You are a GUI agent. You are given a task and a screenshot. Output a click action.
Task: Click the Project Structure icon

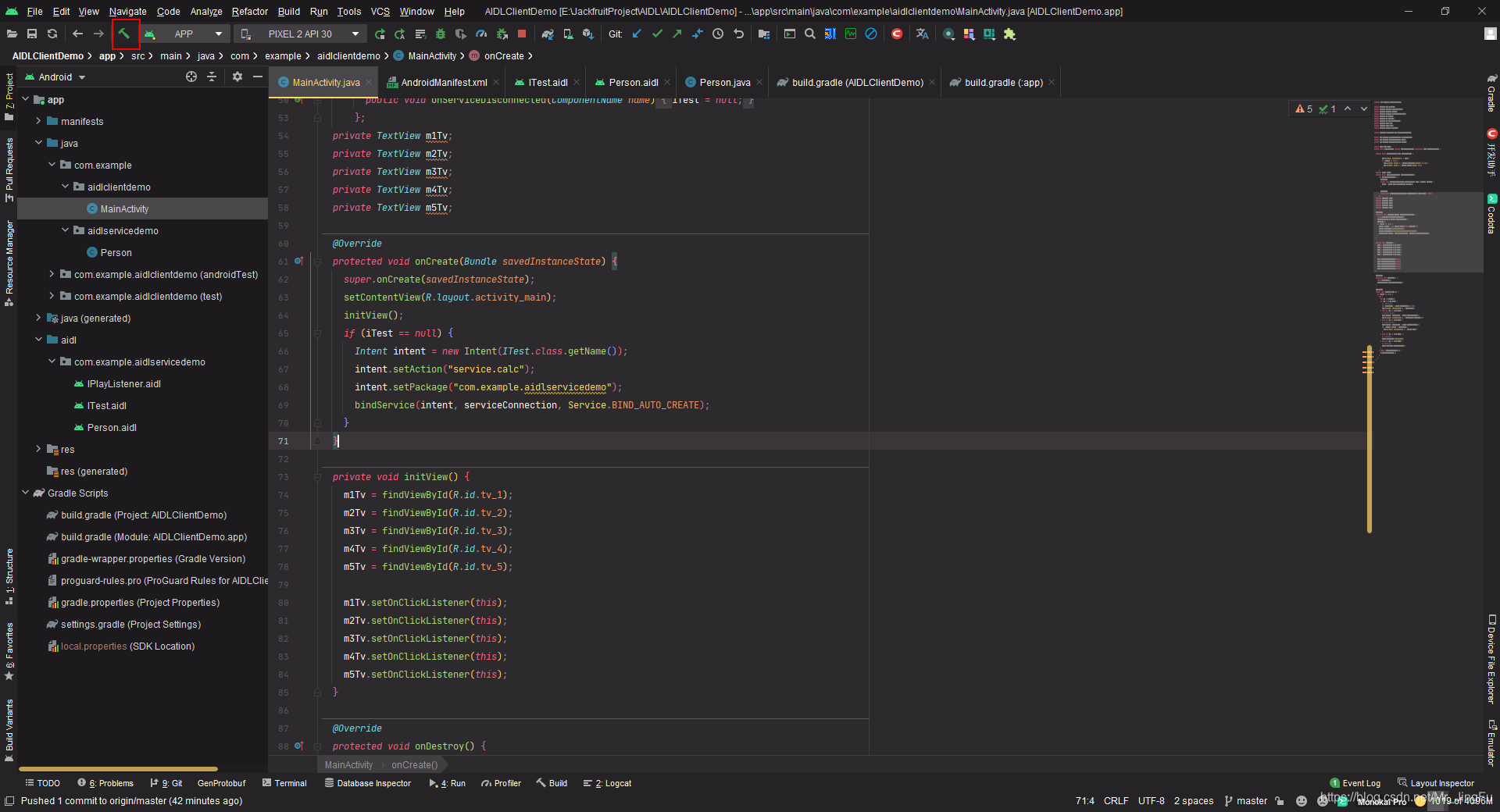click(764, 34)
